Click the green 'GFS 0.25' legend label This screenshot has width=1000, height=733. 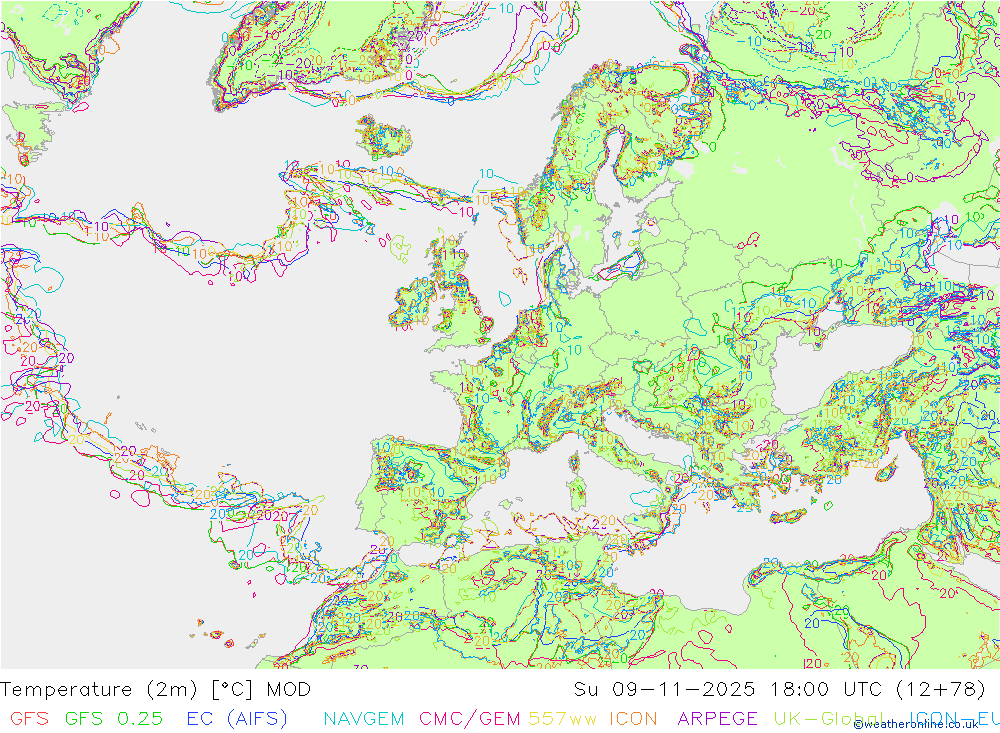coord(114,718)
